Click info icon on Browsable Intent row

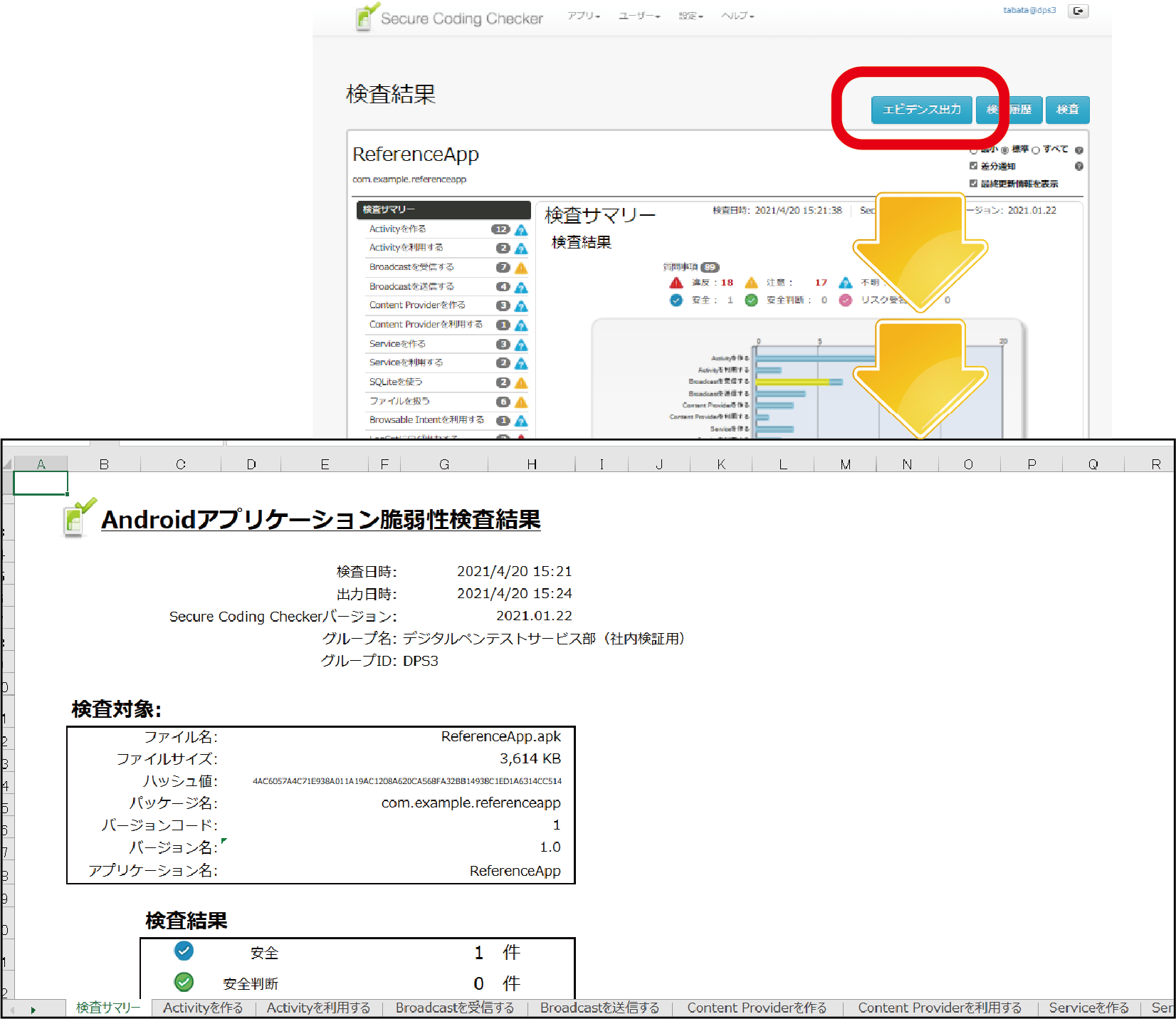(x=521, y=421)
